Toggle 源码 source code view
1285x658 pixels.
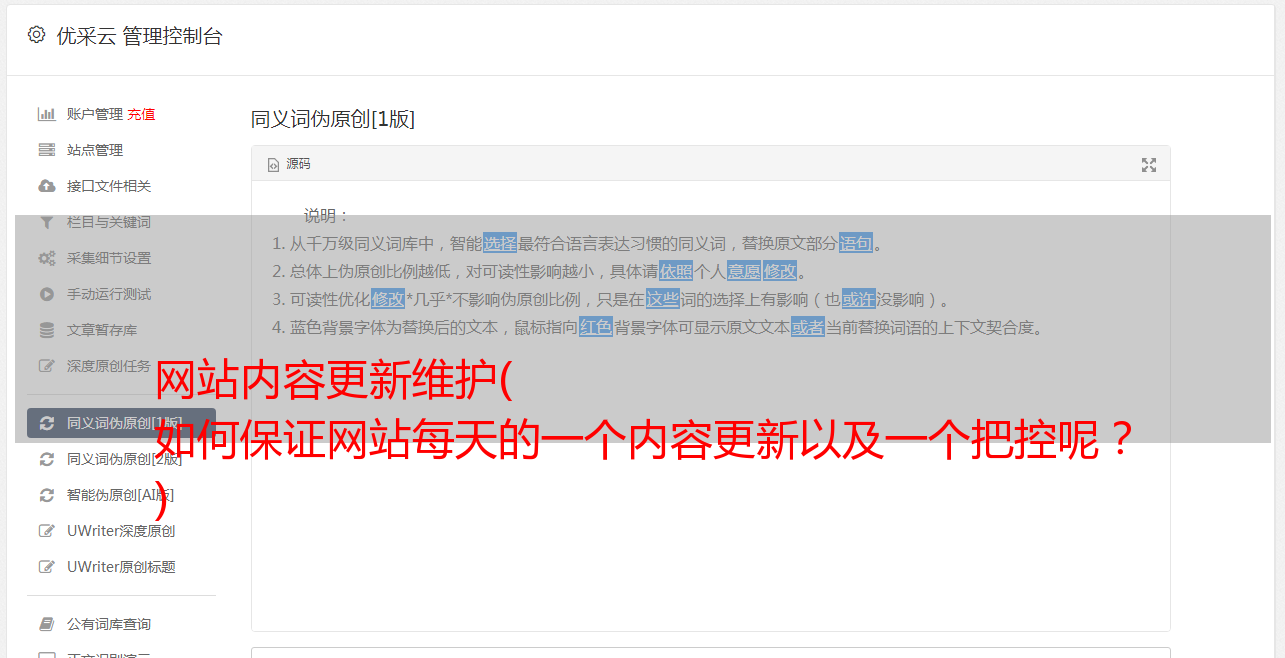click(x=289, y=164)
